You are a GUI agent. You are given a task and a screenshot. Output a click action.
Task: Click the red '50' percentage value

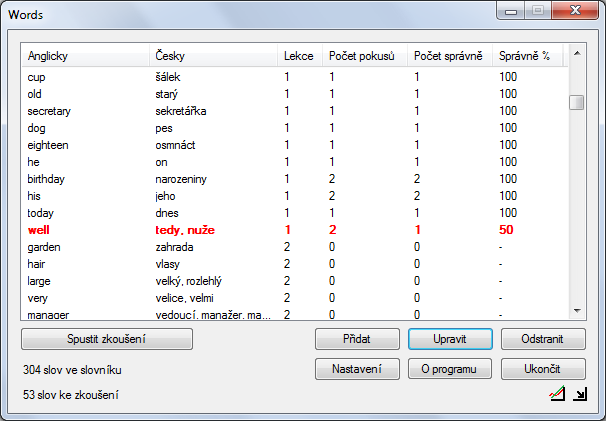pos(506,230)
